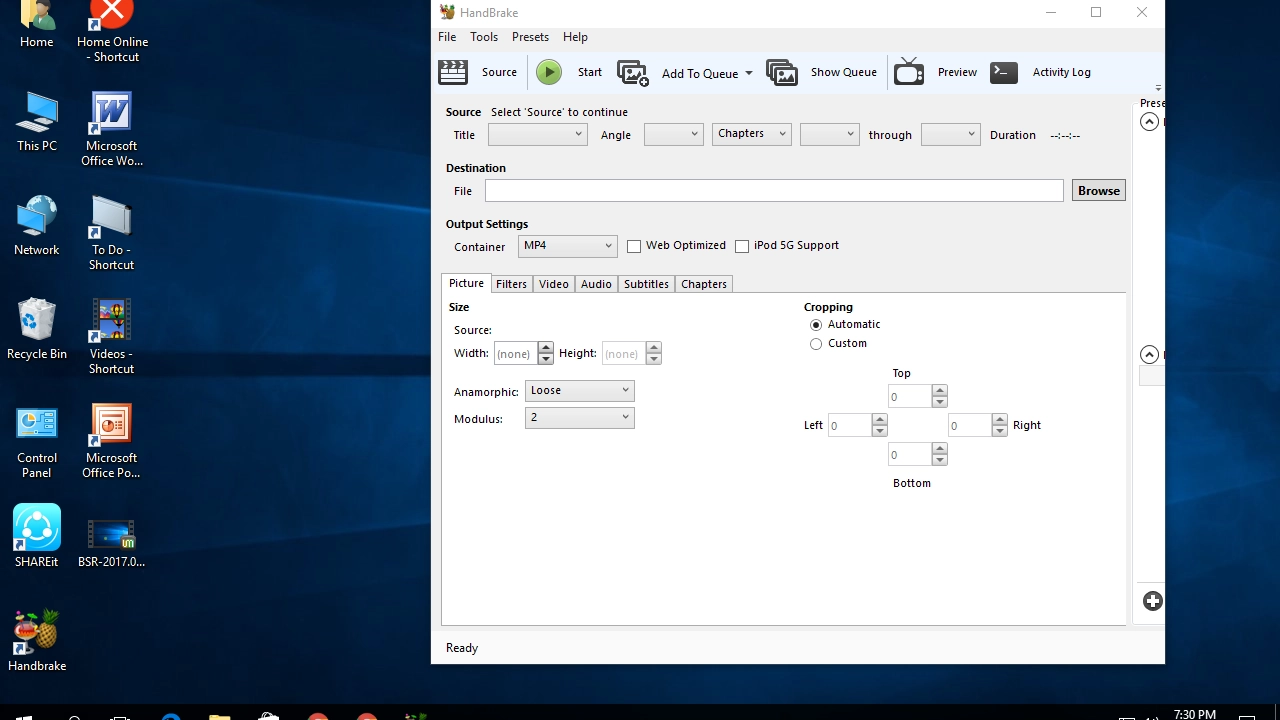Select the Microsoft Office PowerPoint desktop icon
The height and width of the screenshot is (720, 1280).
pyautogui.click(x=112, y=441)
